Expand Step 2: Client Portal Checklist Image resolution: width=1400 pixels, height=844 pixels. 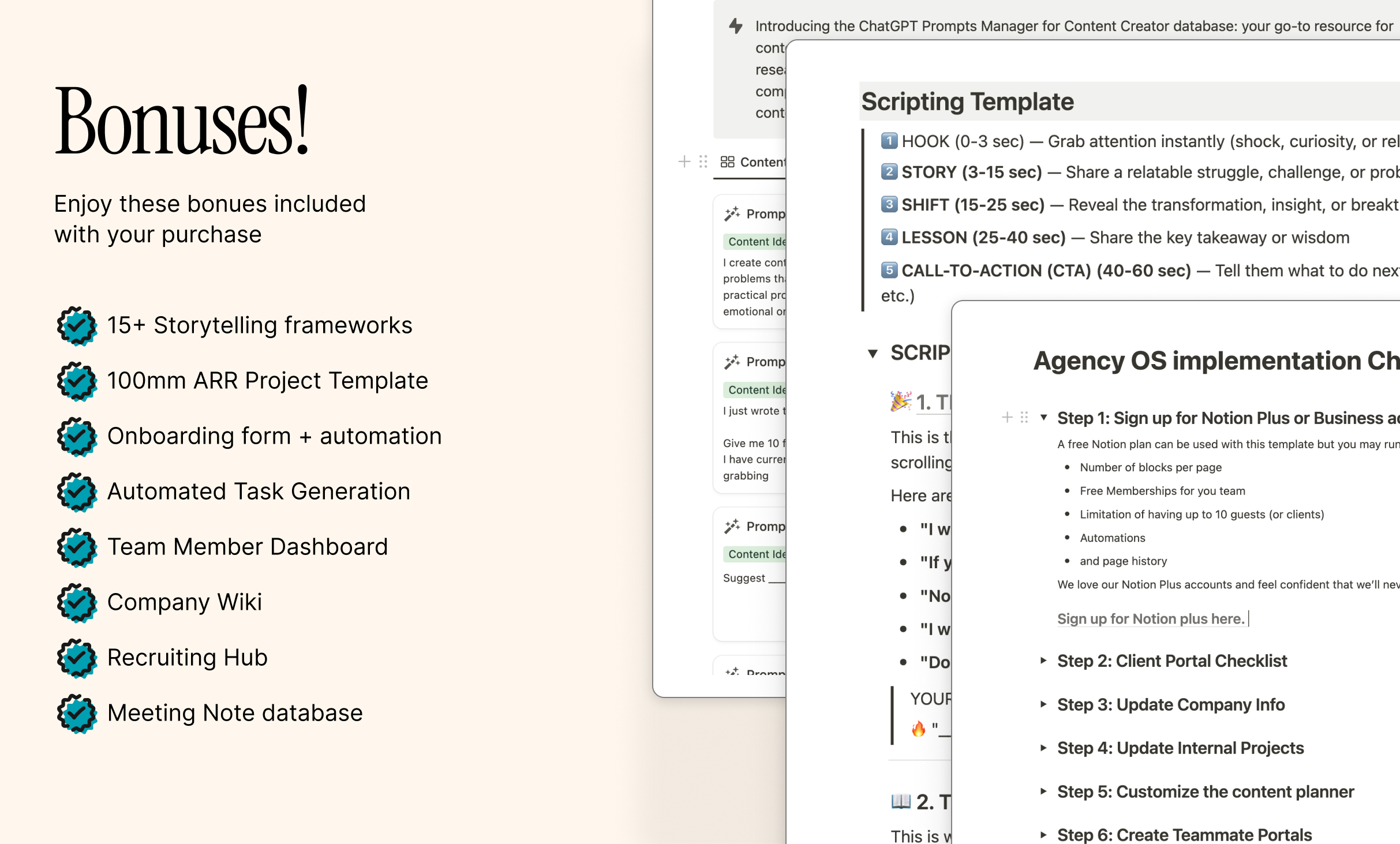[x=1043, y=661]
